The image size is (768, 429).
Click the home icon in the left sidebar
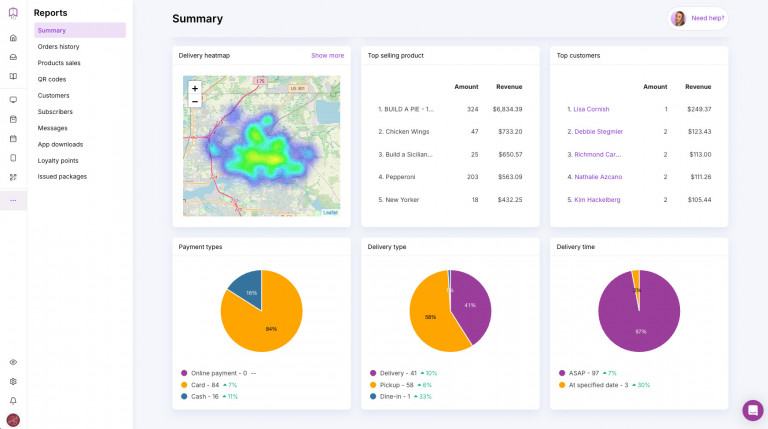(13, 38)
